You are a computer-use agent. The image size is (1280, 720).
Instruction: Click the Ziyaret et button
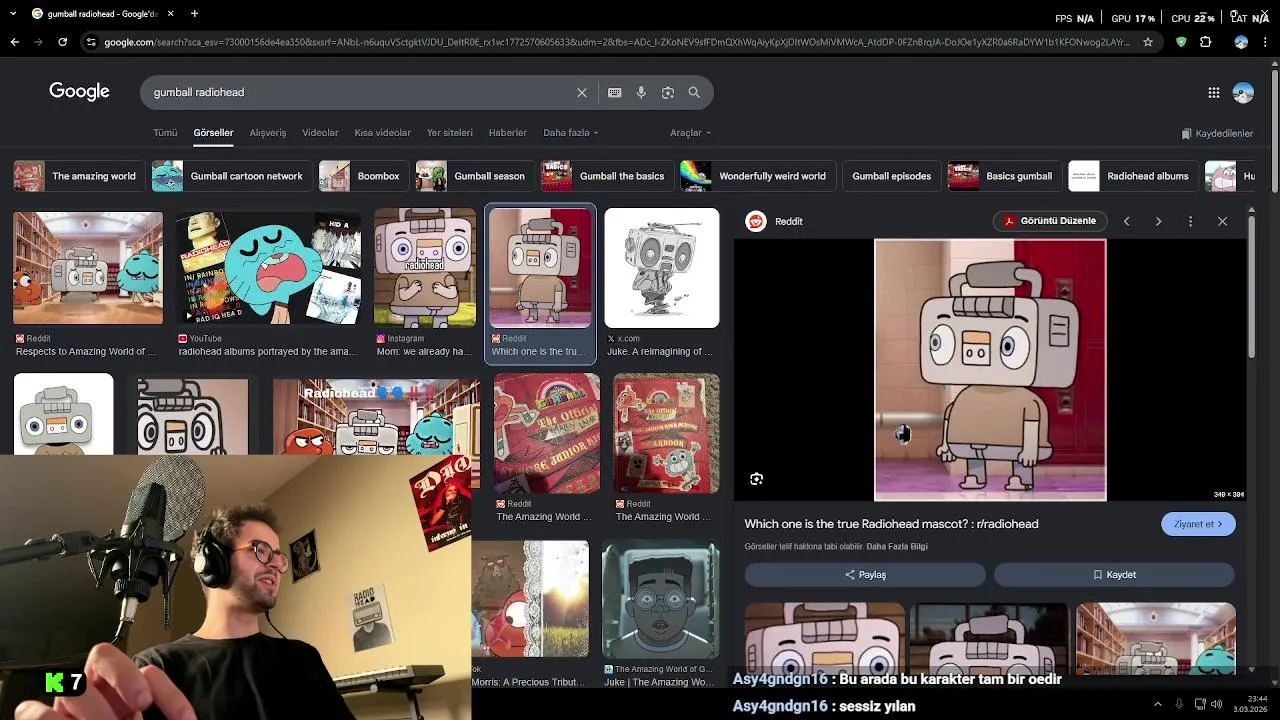tap(1198, 524)
